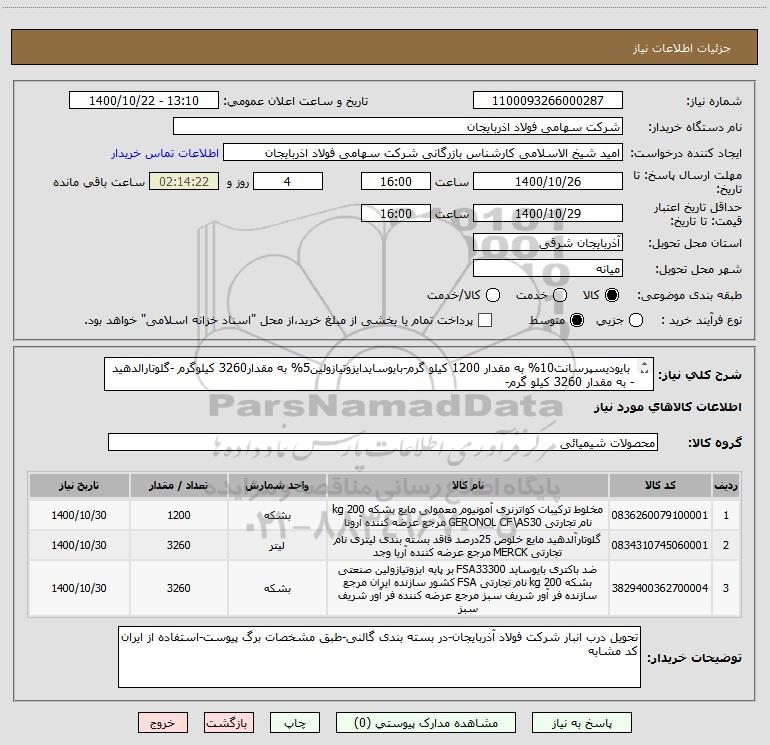This screenshot has width=770, height=745.
Task: Click the price validity date 1400/10/29
Action: (548, 213)
